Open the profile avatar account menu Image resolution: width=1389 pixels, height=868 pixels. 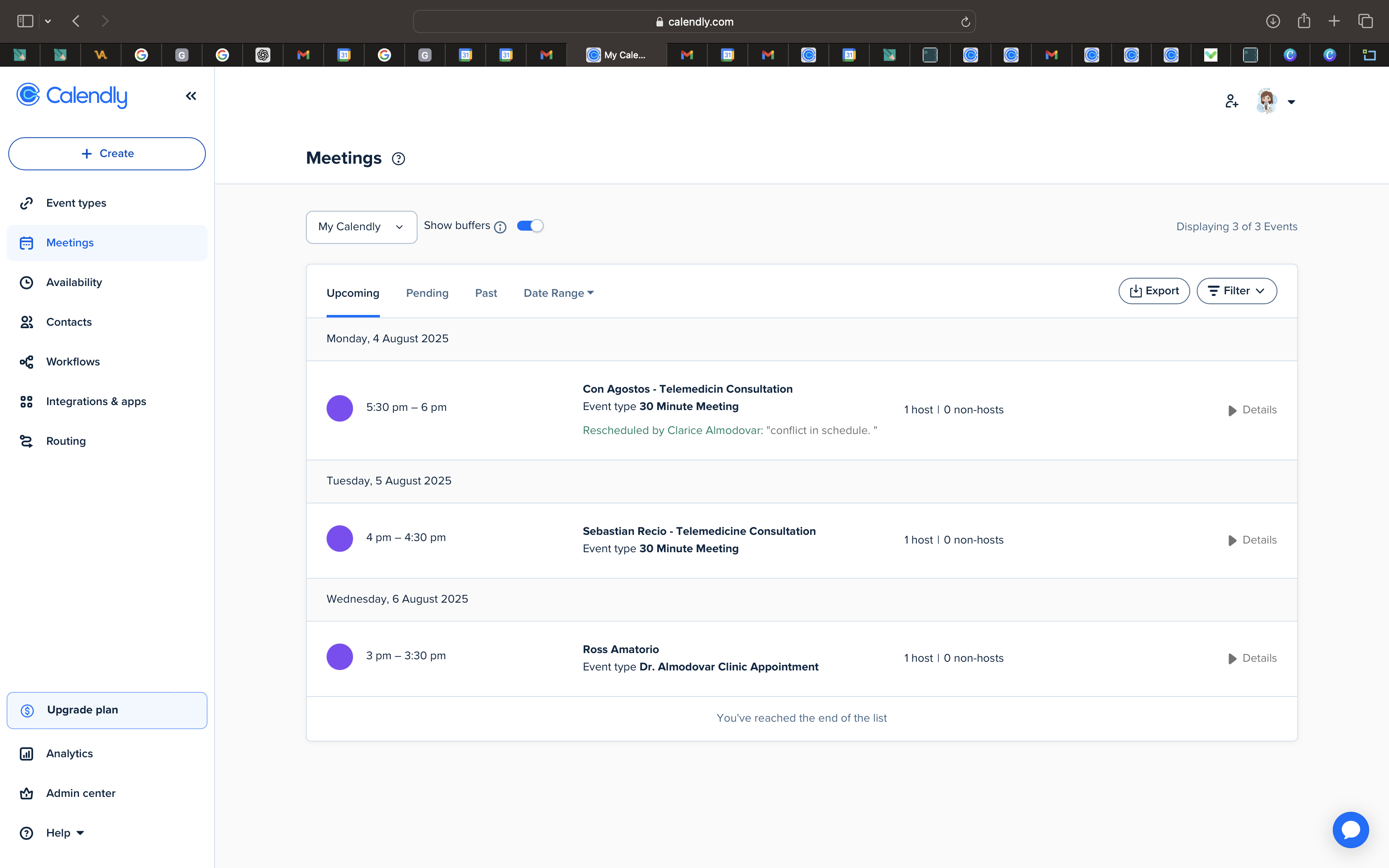click(1275, 102)
